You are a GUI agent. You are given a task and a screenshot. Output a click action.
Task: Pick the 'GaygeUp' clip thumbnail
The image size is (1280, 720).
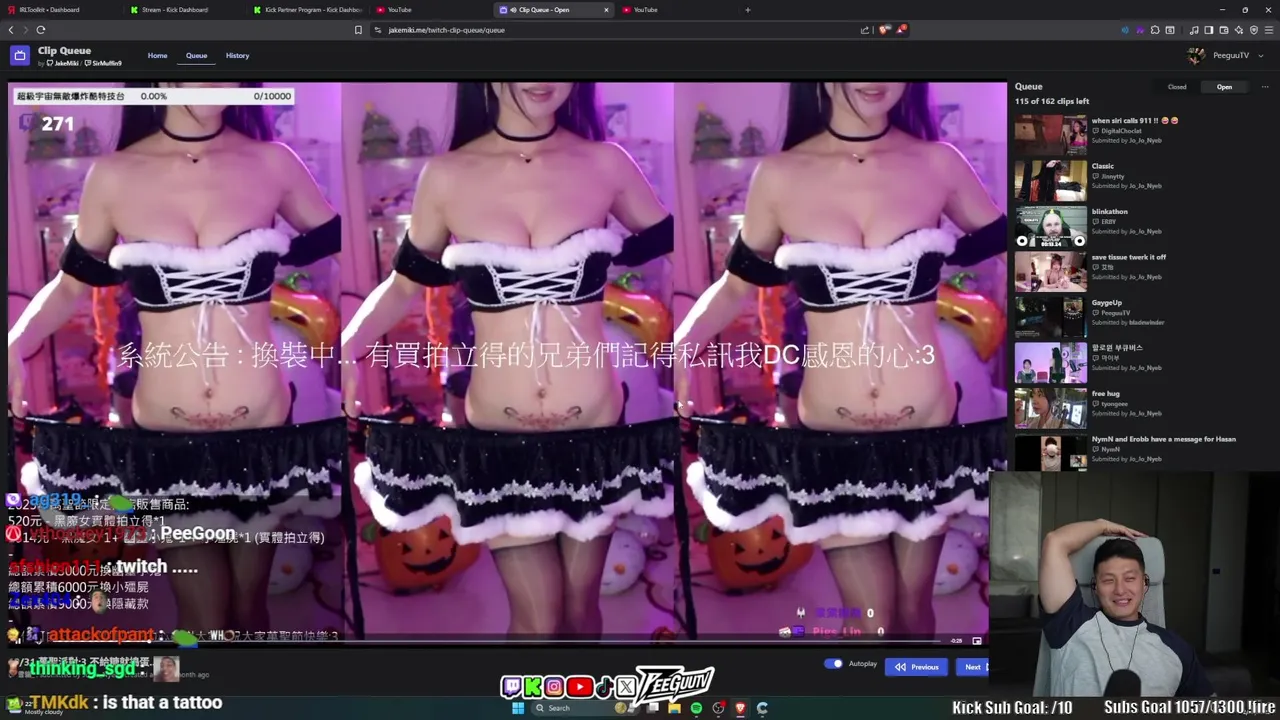[x=1050, y=317]
